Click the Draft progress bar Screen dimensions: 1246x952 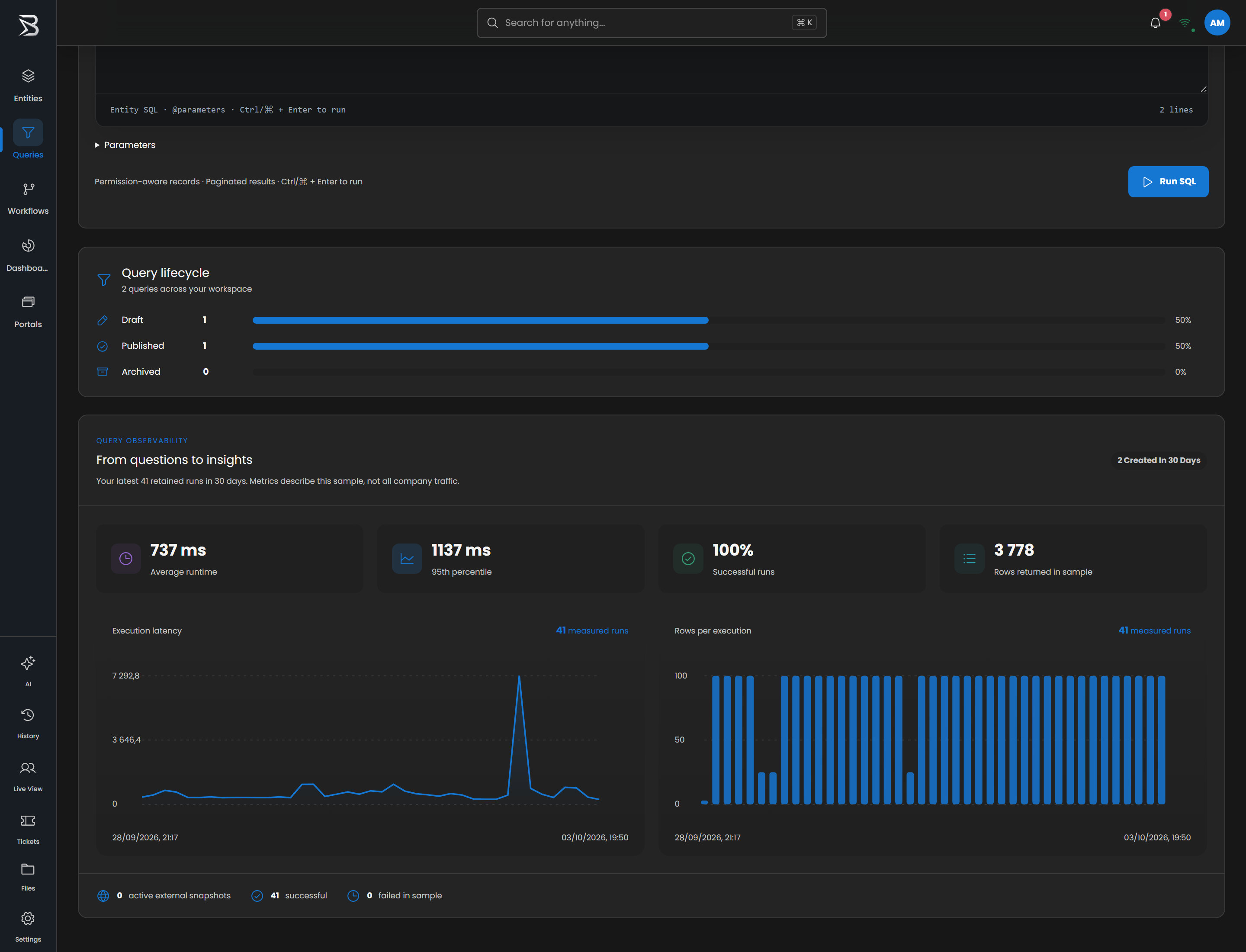[709, 320]
